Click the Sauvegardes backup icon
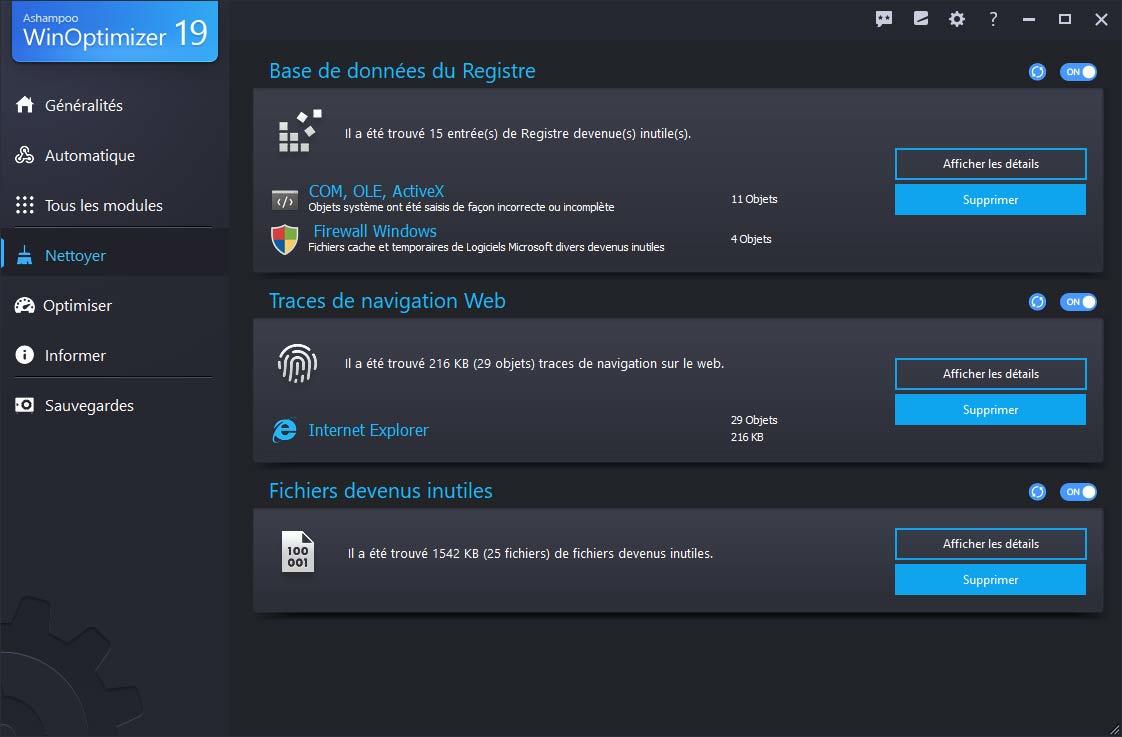1122x737 pixels. click(25, 405)
